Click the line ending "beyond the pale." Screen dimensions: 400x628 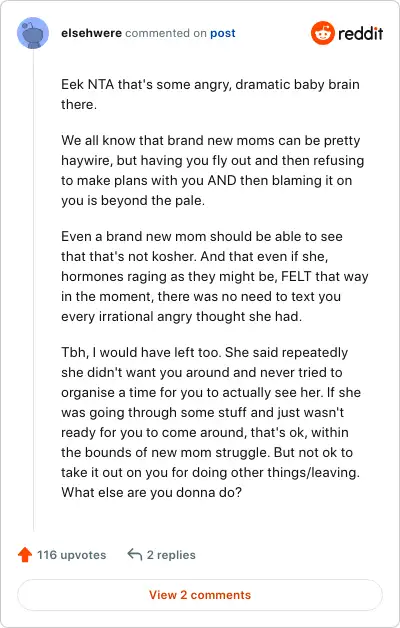133,200
